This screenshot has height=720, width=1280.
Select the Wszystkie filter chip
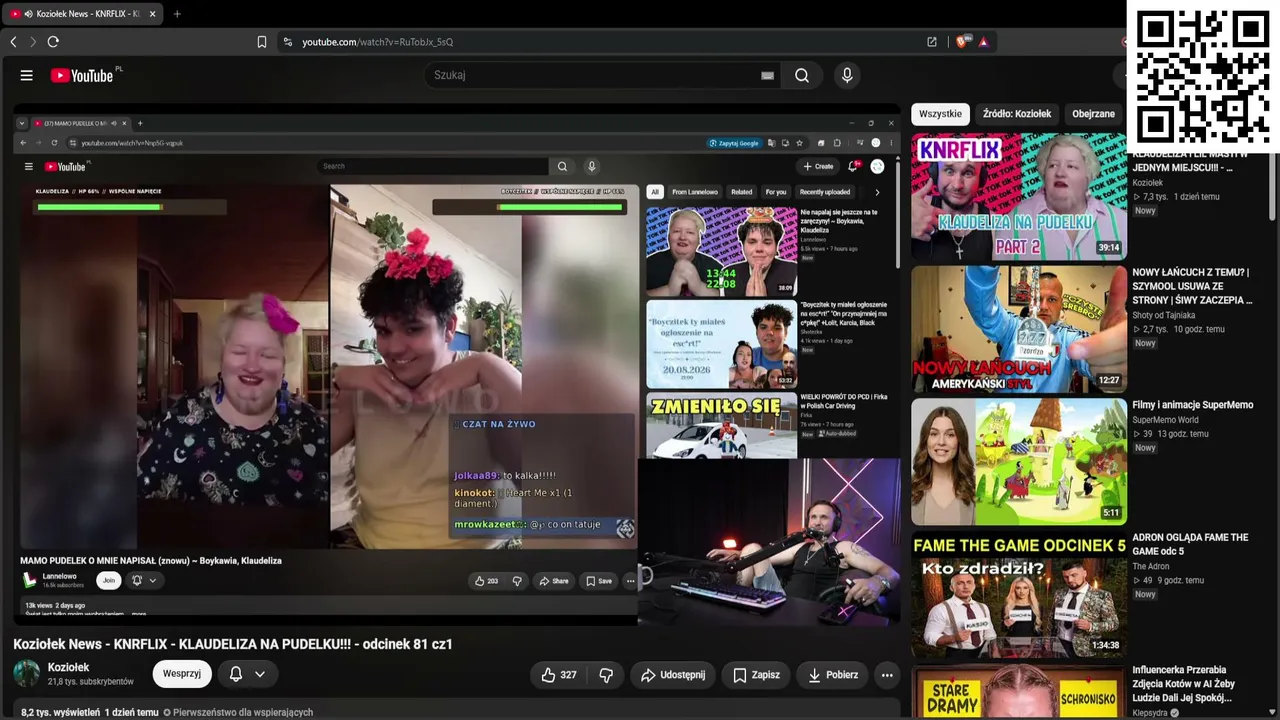point(940,114)
